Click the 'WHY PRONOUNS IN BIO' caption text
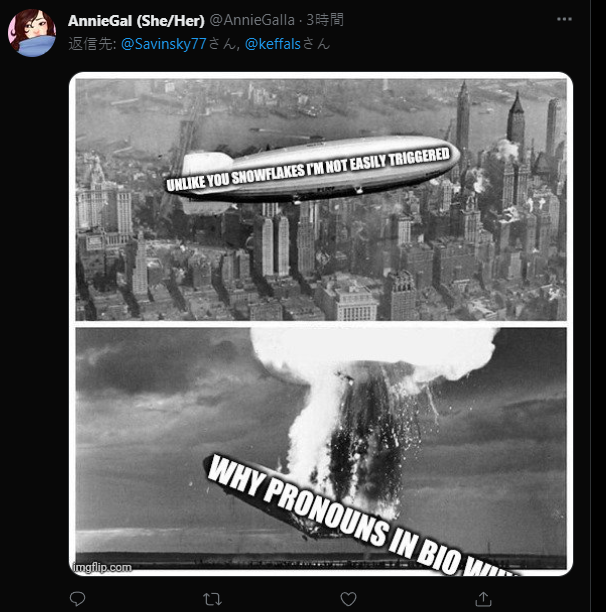The image size is (606, 612). 364,516
